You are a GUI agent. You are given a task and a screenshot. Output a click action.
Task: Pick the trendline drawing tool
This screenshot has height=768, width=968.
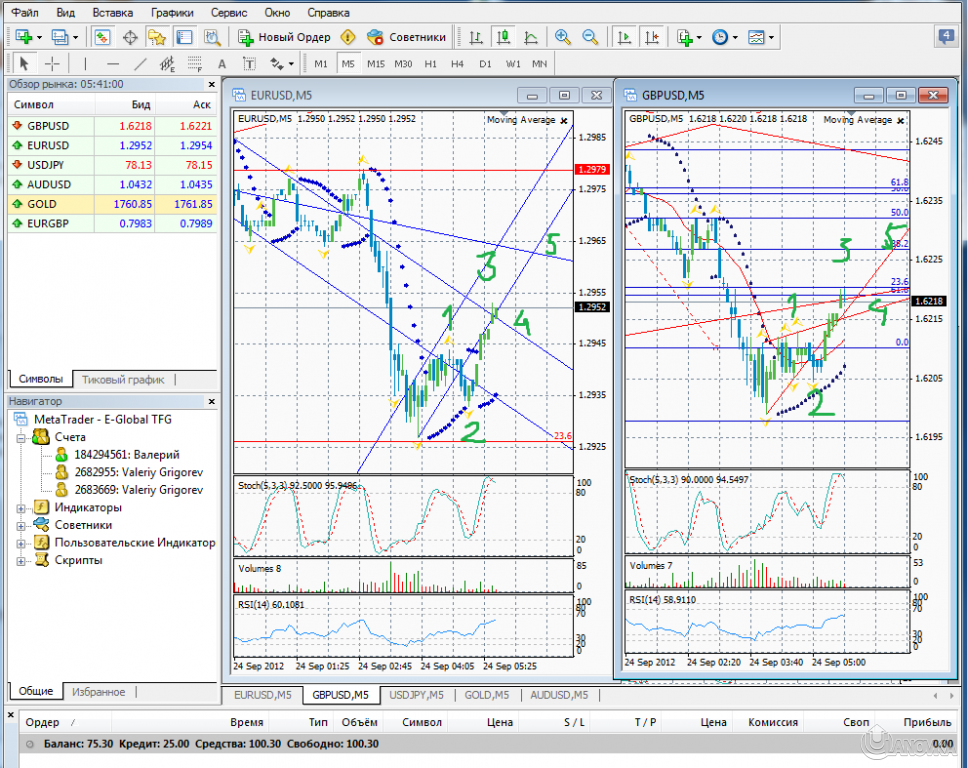click(141, 64)
